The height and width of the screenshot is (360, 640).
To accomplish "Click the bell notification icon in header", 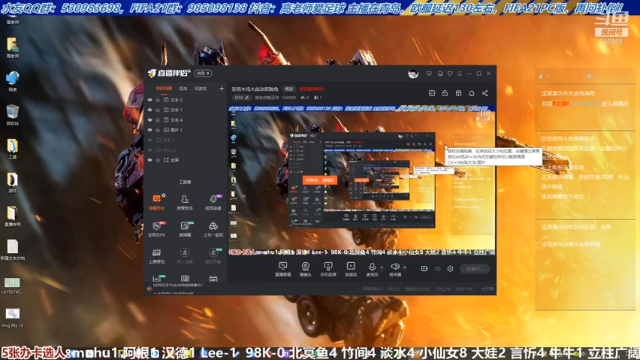I will [x=471, y=93].
